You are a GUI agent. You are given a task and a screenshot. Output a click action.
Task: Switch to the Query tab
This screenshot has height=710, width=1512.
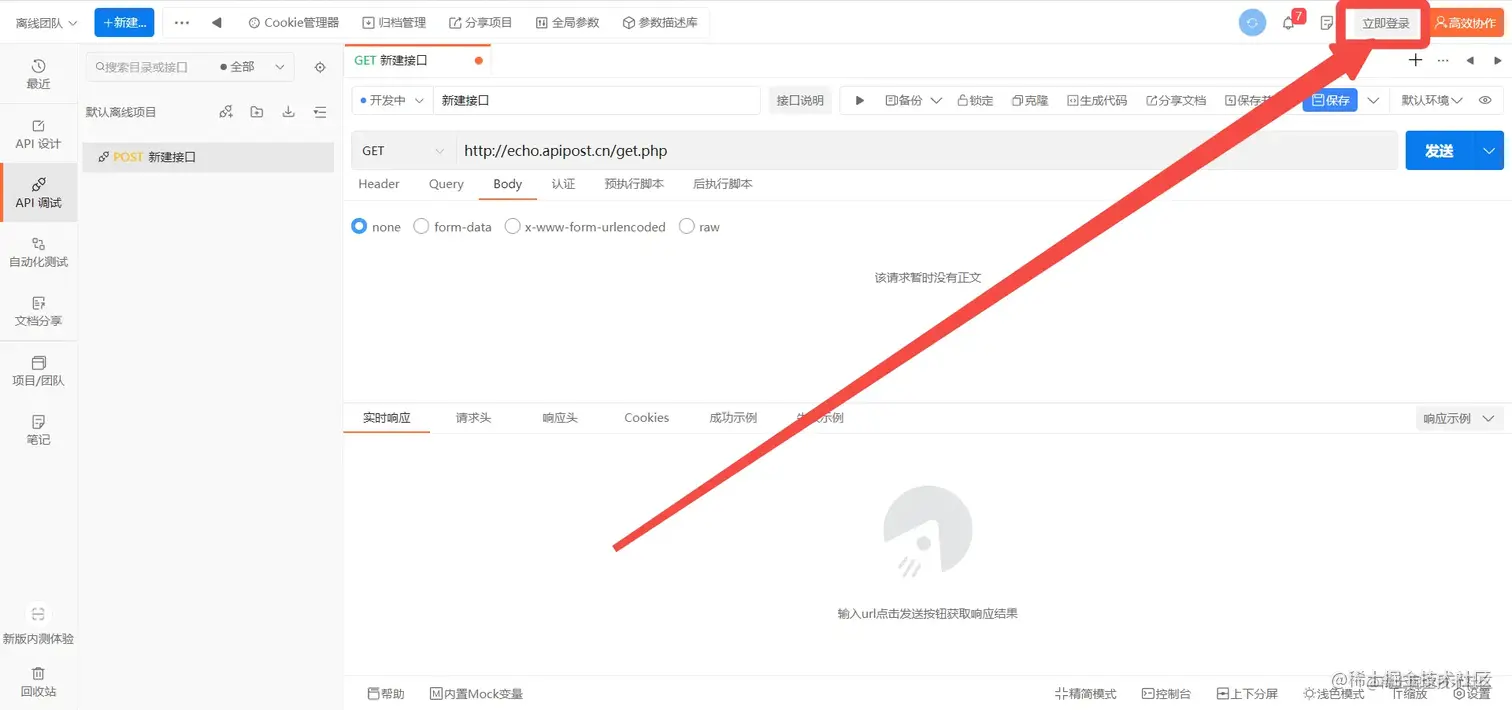[x=446, y=184]
